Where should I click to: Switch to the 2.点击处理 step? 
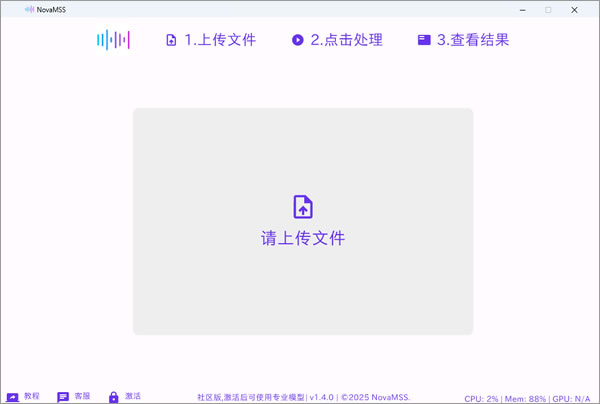(x=346, y=40)
